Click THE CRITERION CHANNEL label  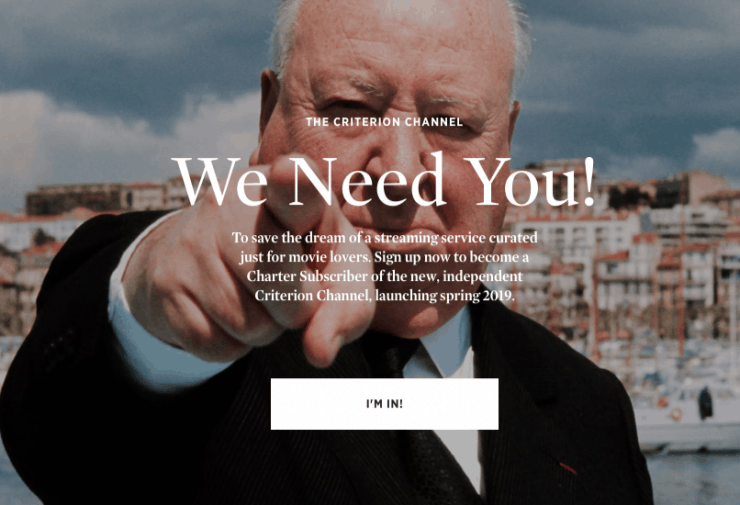(x=384, y=122)
